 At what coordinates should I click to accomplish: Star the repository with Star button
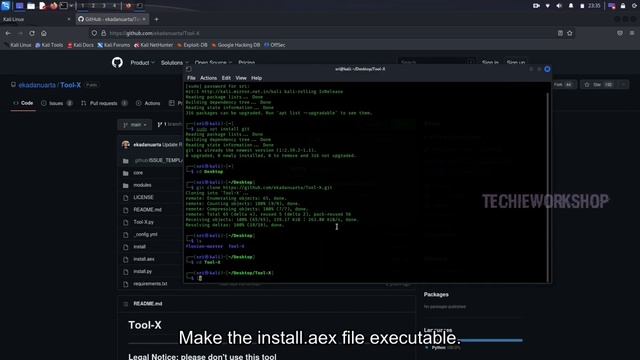pyautogui.click(x=599, y=84)
